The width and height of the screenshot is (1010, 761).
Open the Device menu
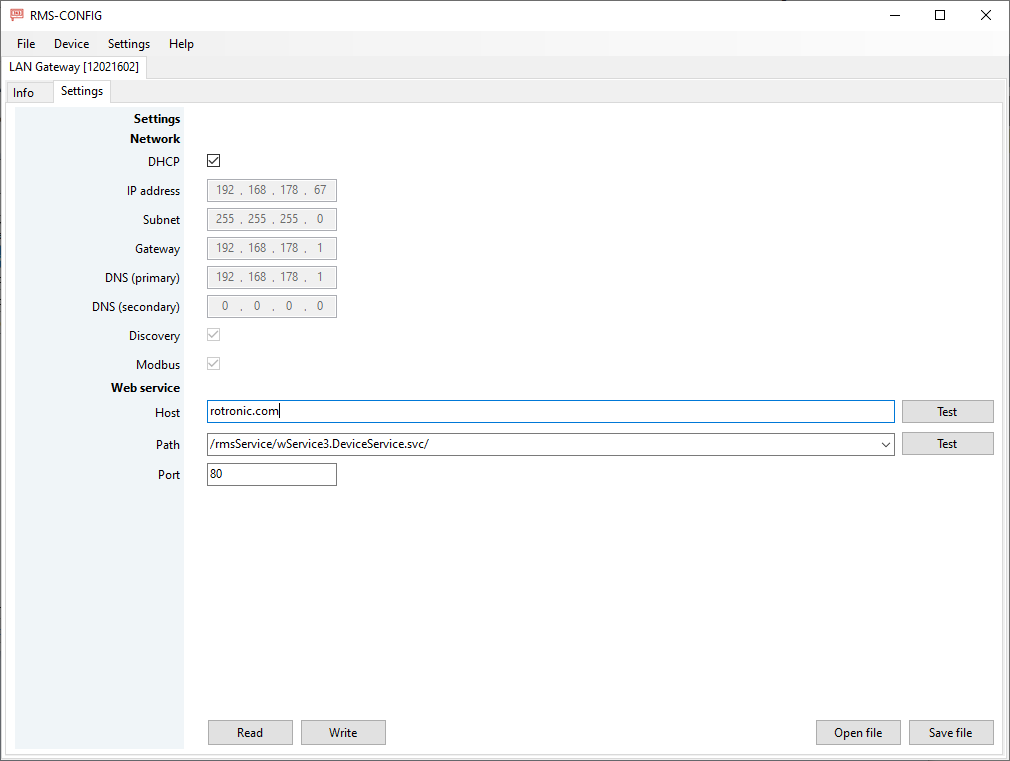click(x=71, y=44)
